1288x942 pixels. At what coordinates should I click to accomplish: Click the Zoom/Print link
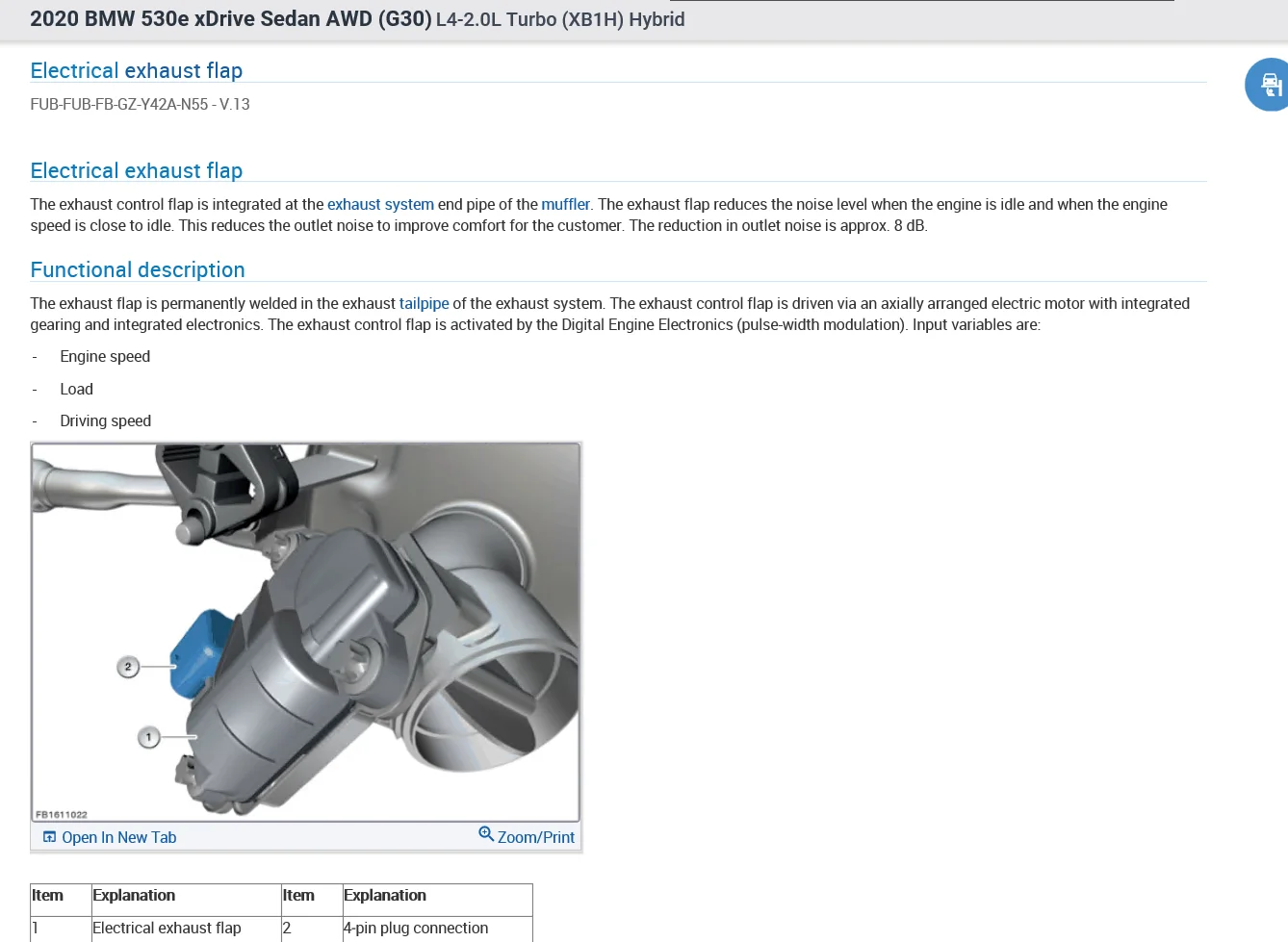click(535, 837)
